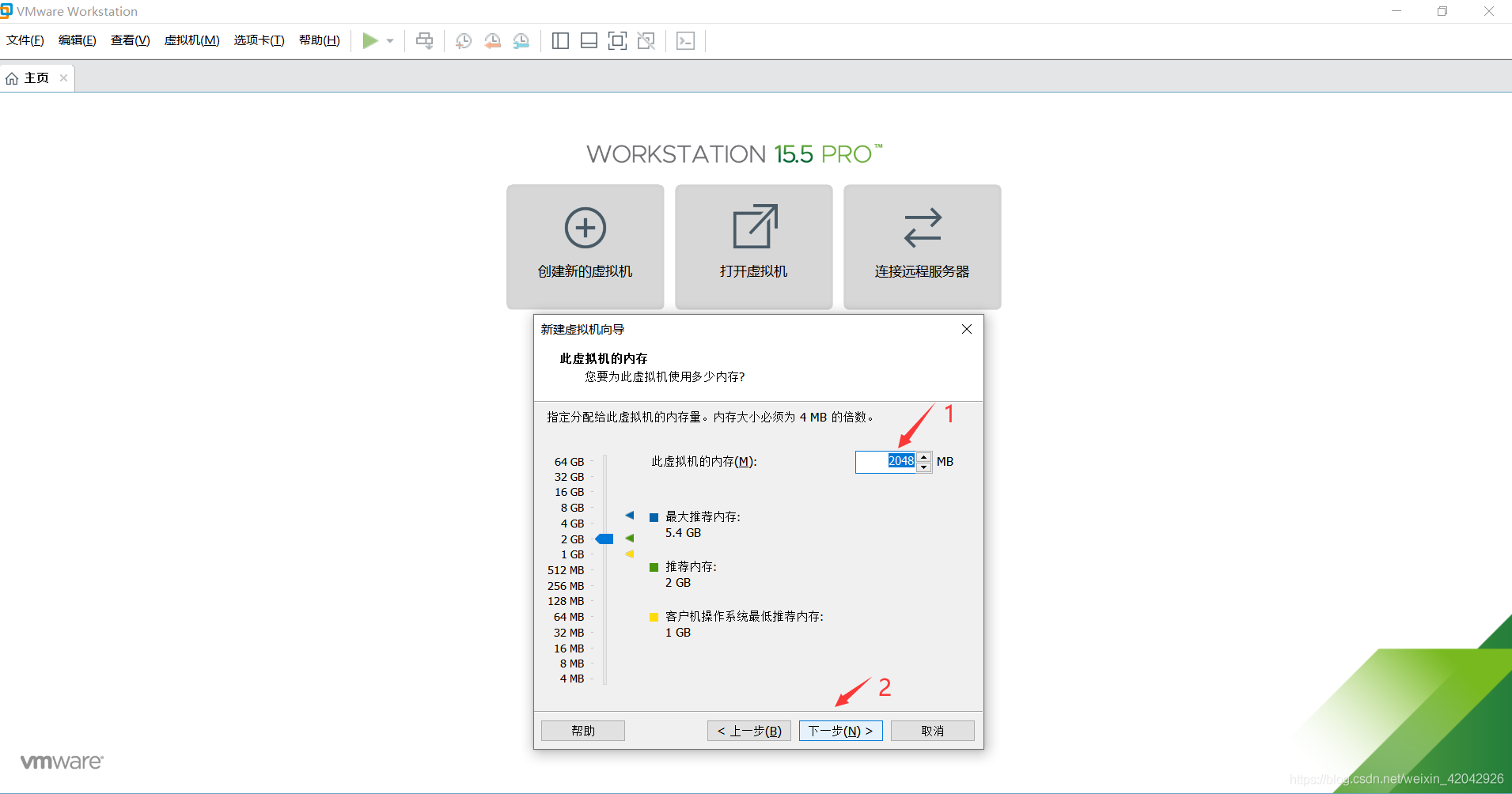Click the 32 GB scale label
This screenshot has width=1512, height=794.
[x=569, y=477]
